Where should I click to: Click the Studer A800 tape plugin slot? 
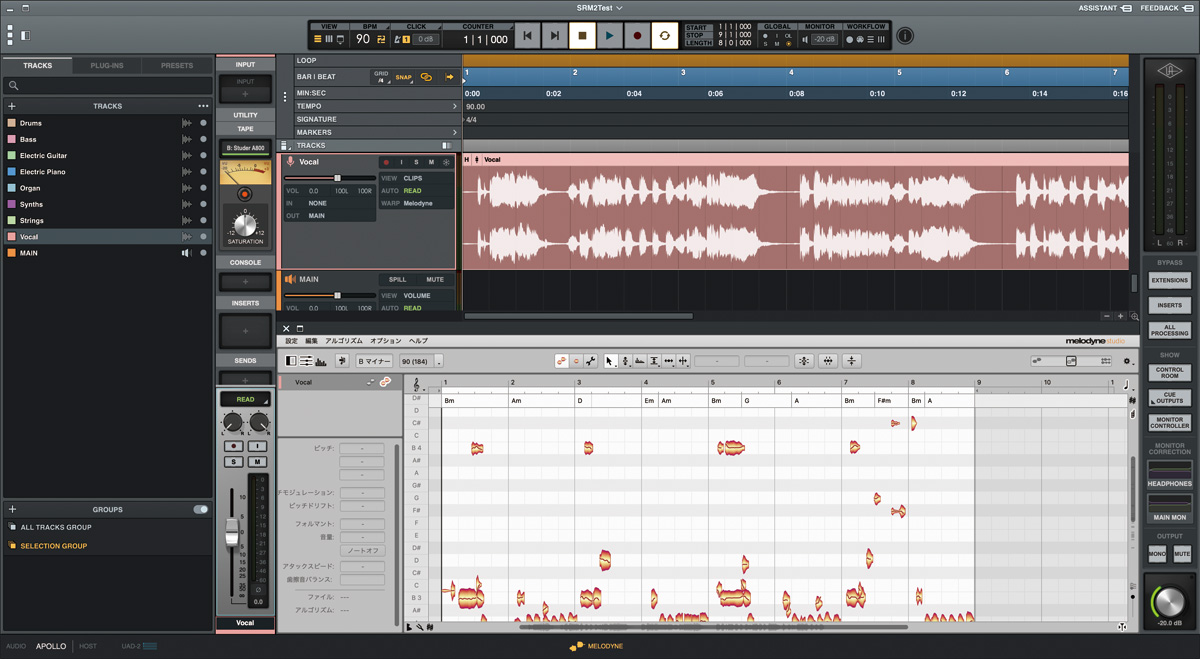pyautogui.click(x=245, y=148)
